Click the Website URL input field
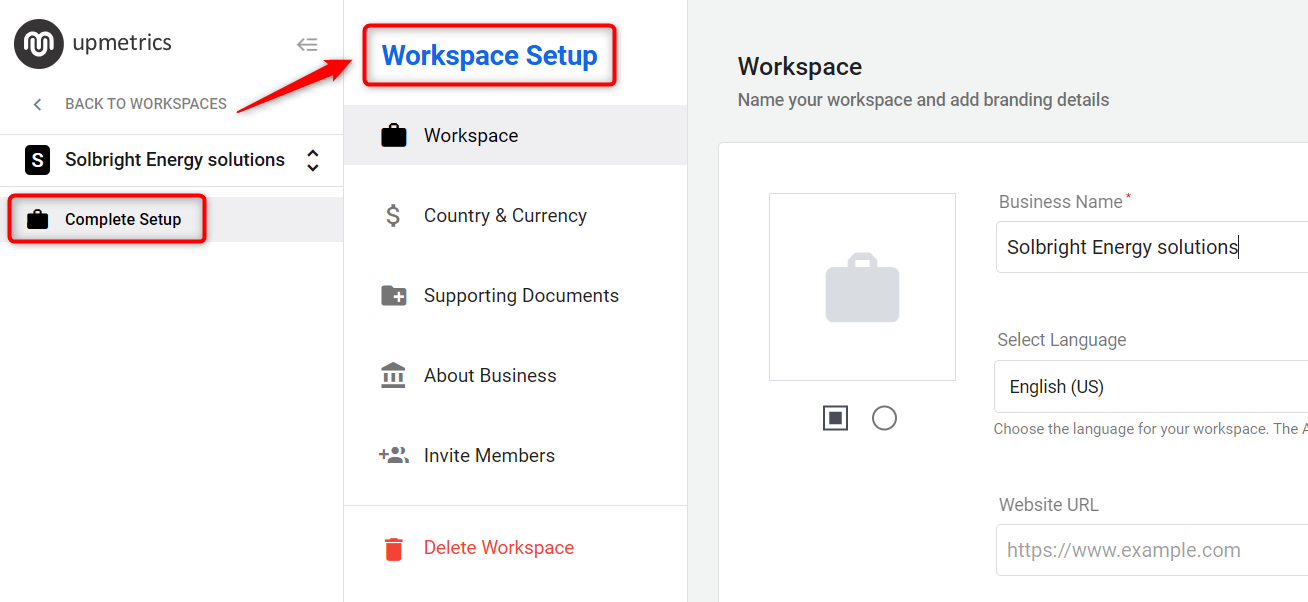 [x=1152, y=550]
